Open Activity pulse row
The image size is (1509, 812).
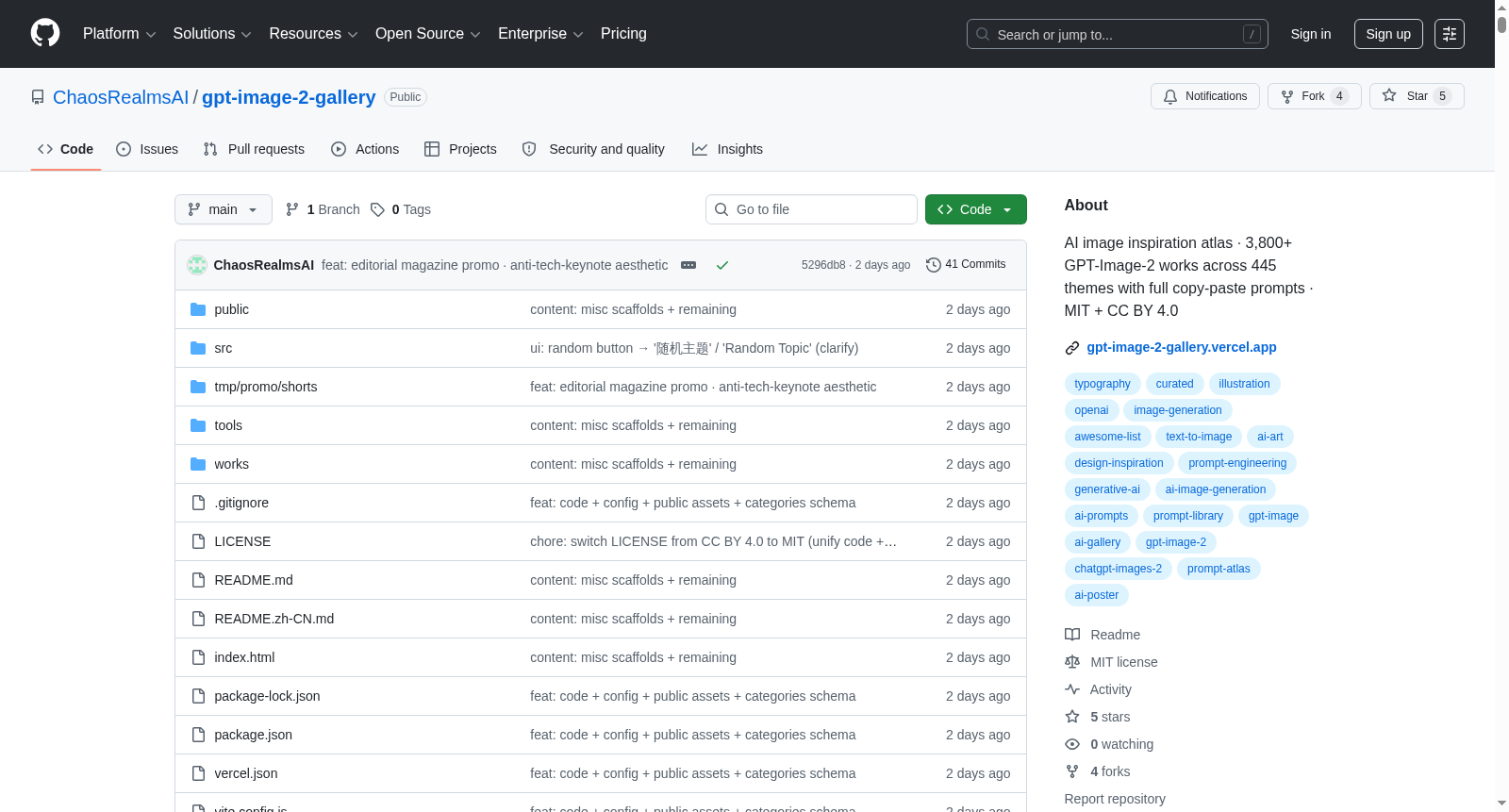click(x=1098, y=689)
